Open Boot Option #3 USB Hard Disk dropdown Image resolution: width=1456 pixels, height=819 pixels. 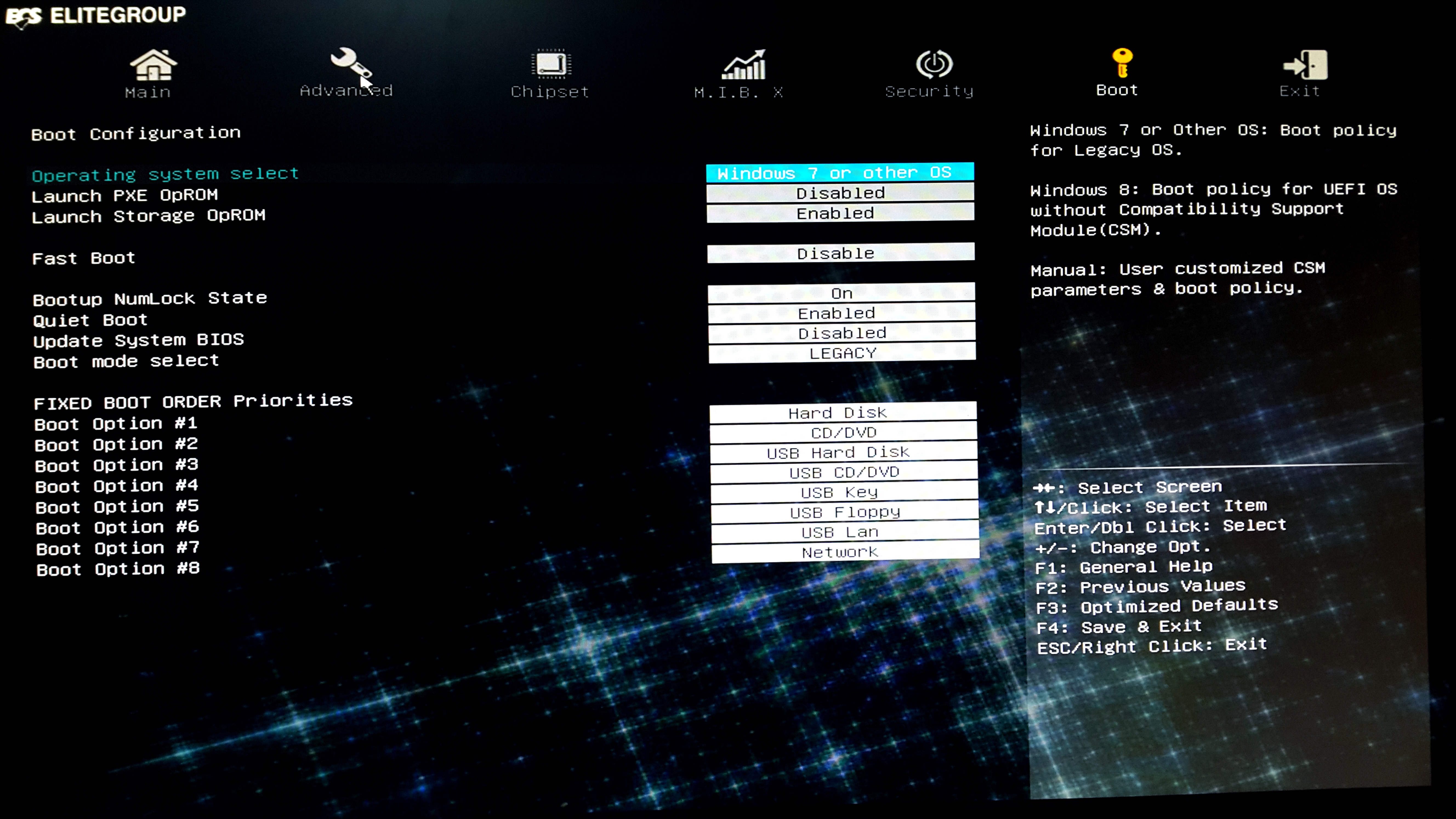click(x=844, y=452)
